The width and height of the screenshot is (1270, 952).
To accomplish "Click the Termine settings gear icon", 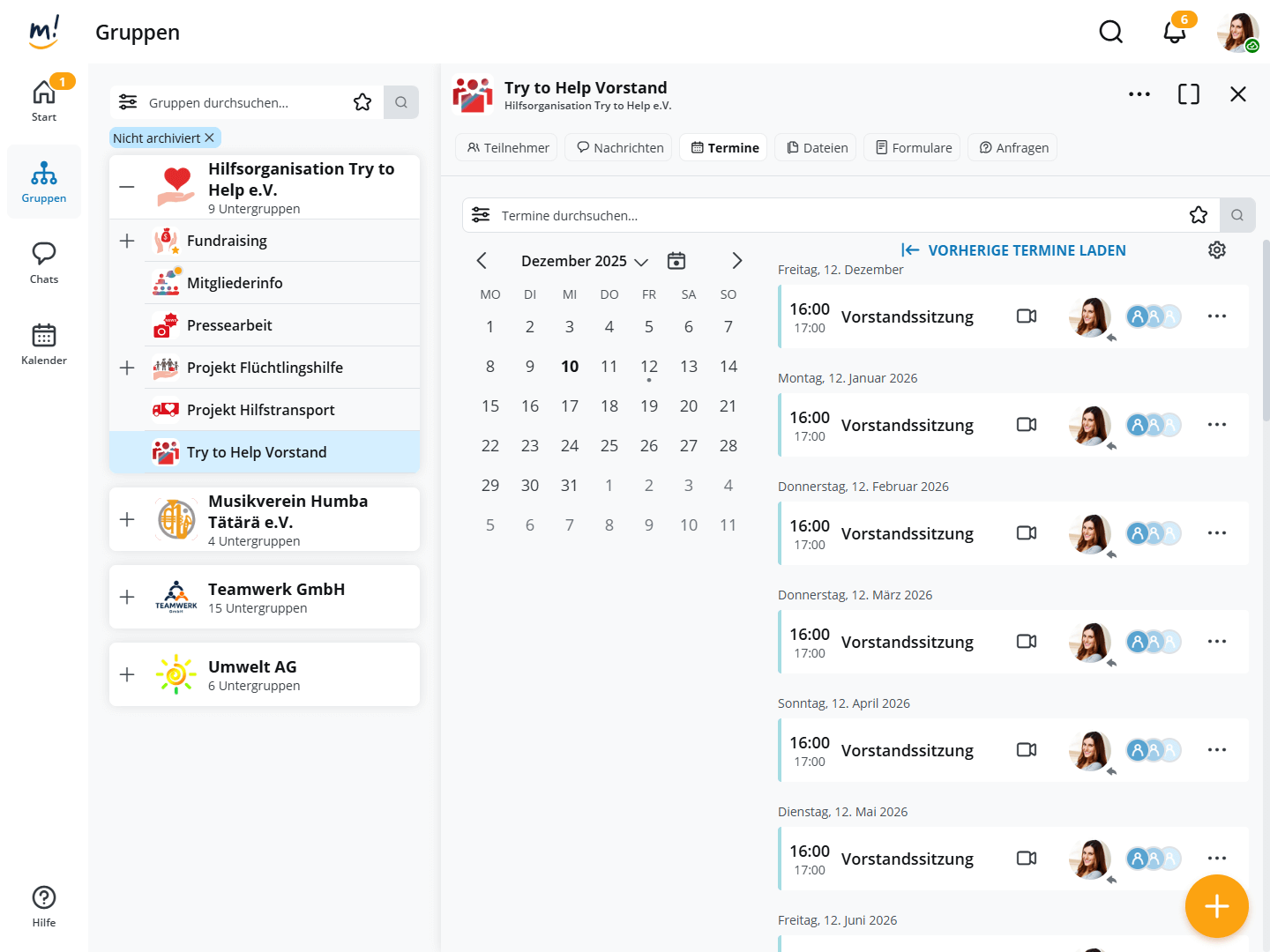I will (1216, 250).
